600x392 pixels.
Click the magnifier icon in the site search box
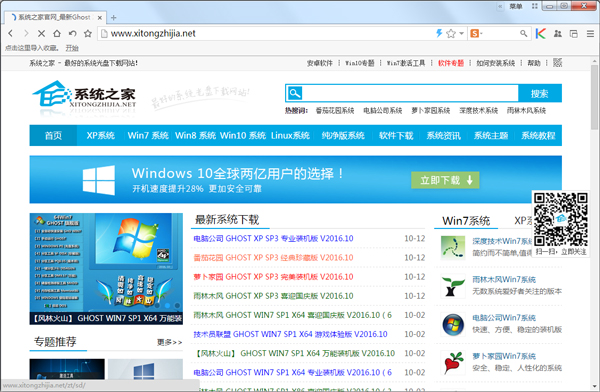[x=295, y=93]
